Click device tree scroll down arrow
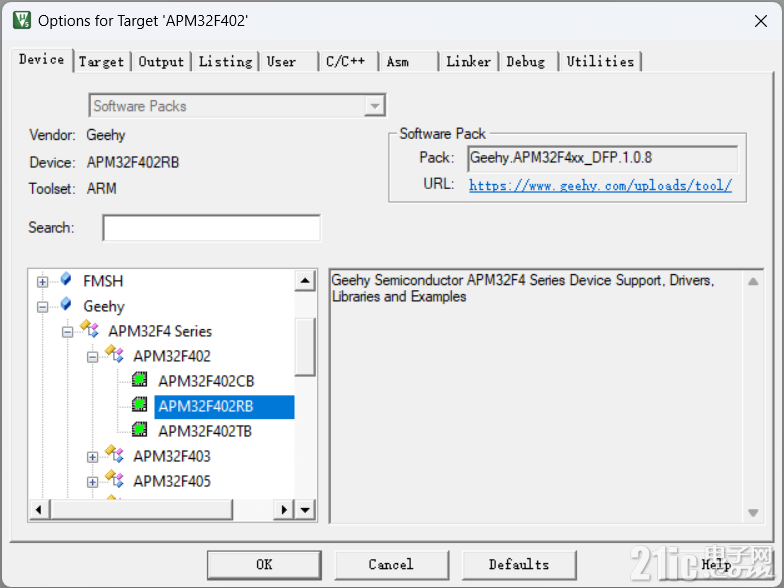 pos(305,510)
